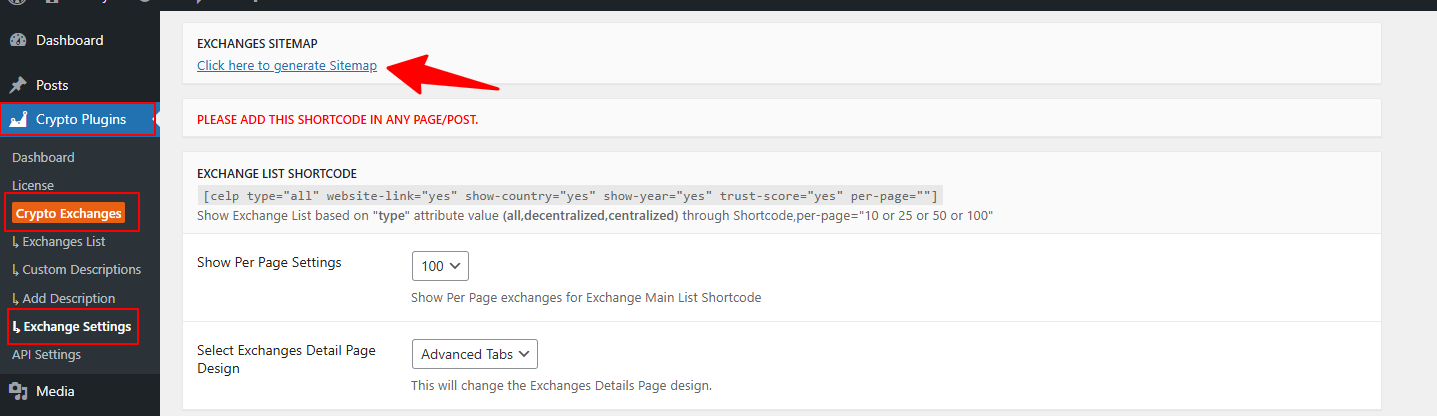Open Exchanges List submenu item
1437x416 pixels.
[59, 241]
